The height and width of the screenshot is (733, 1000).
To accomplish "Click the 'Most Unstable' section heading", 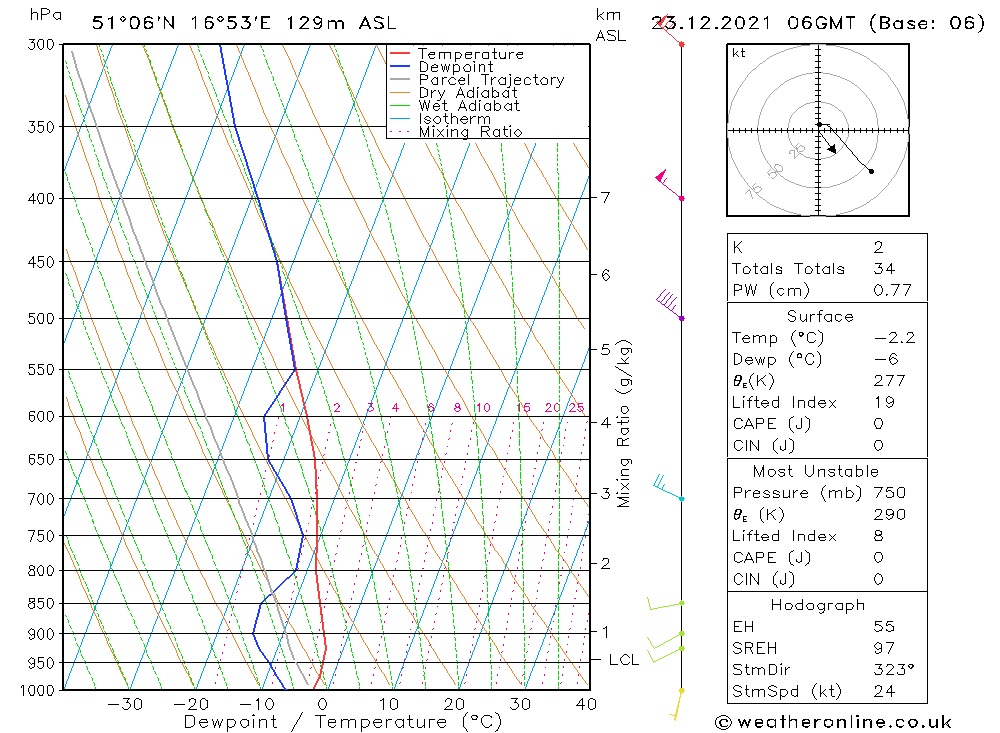I will click(x=816, y=471).
